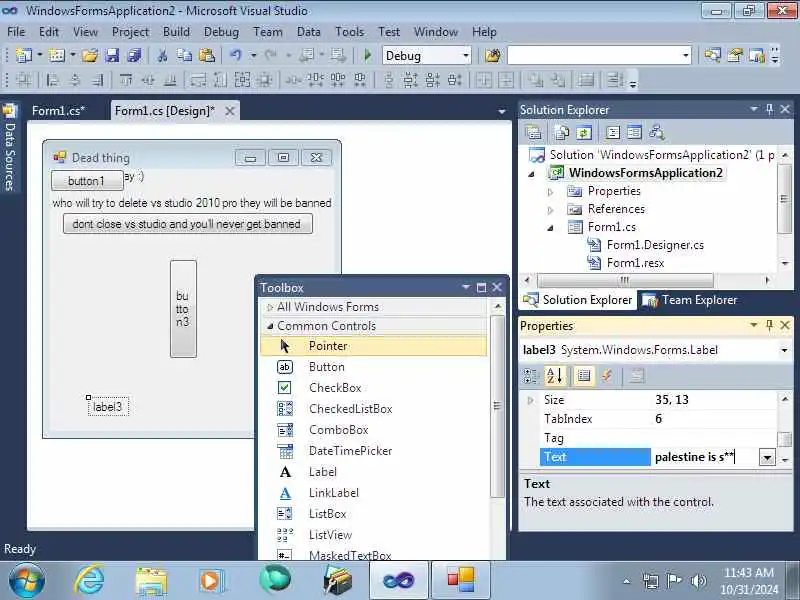Cut selection with the scissors icon
Screen dimensions: 800x600
click(162, 55)
